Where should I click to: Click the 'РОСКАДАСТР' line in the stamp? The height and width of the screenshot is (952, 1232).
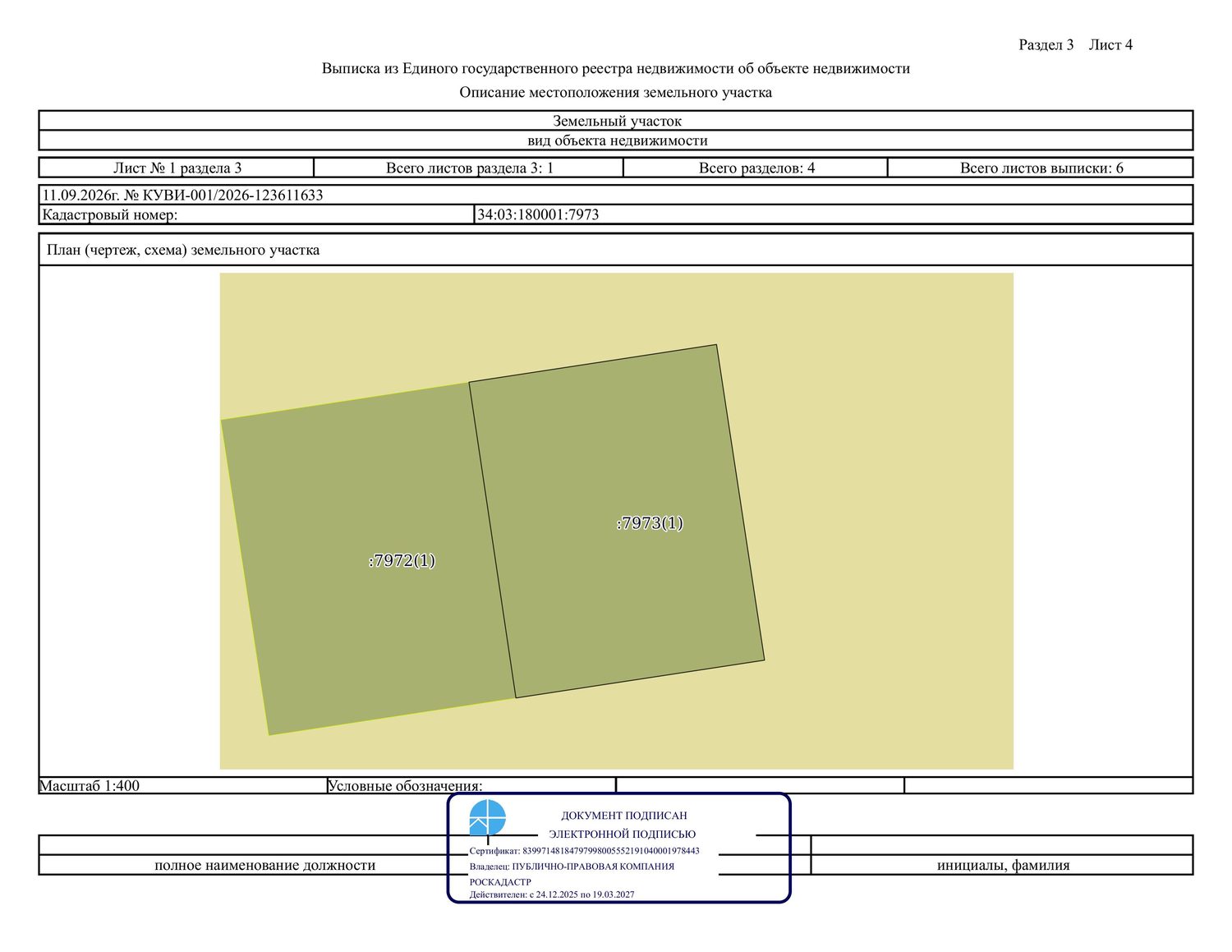tap(500, 881)
